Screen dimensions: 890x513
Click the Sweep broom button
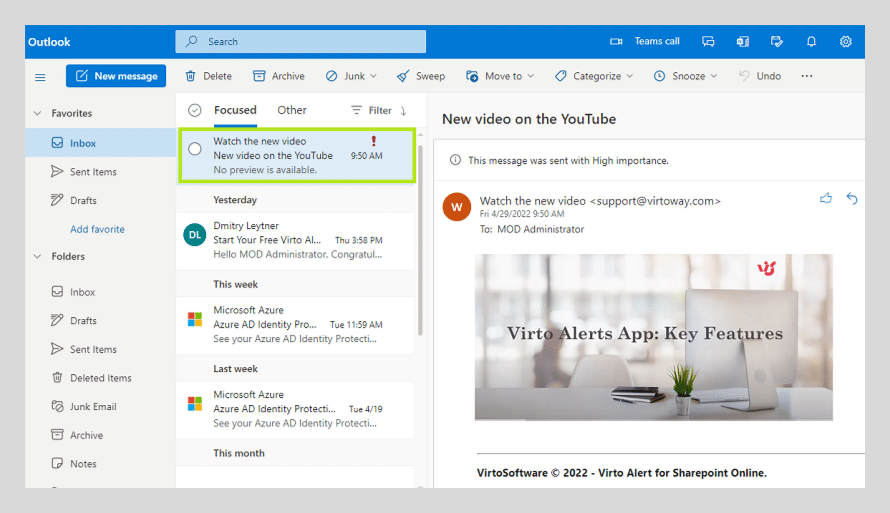[421, 76]
